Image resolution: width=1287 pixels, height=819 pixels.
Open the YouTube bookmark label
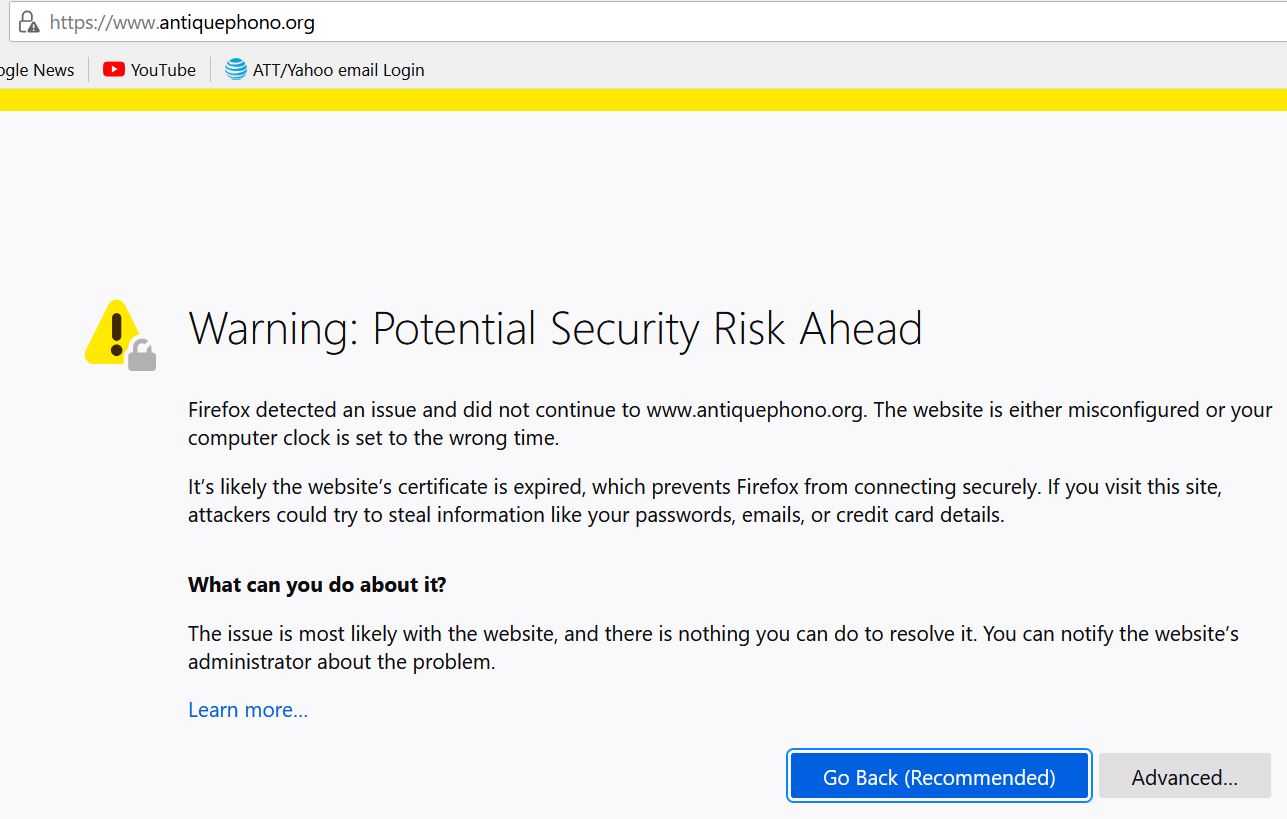(x=163, y=70)
